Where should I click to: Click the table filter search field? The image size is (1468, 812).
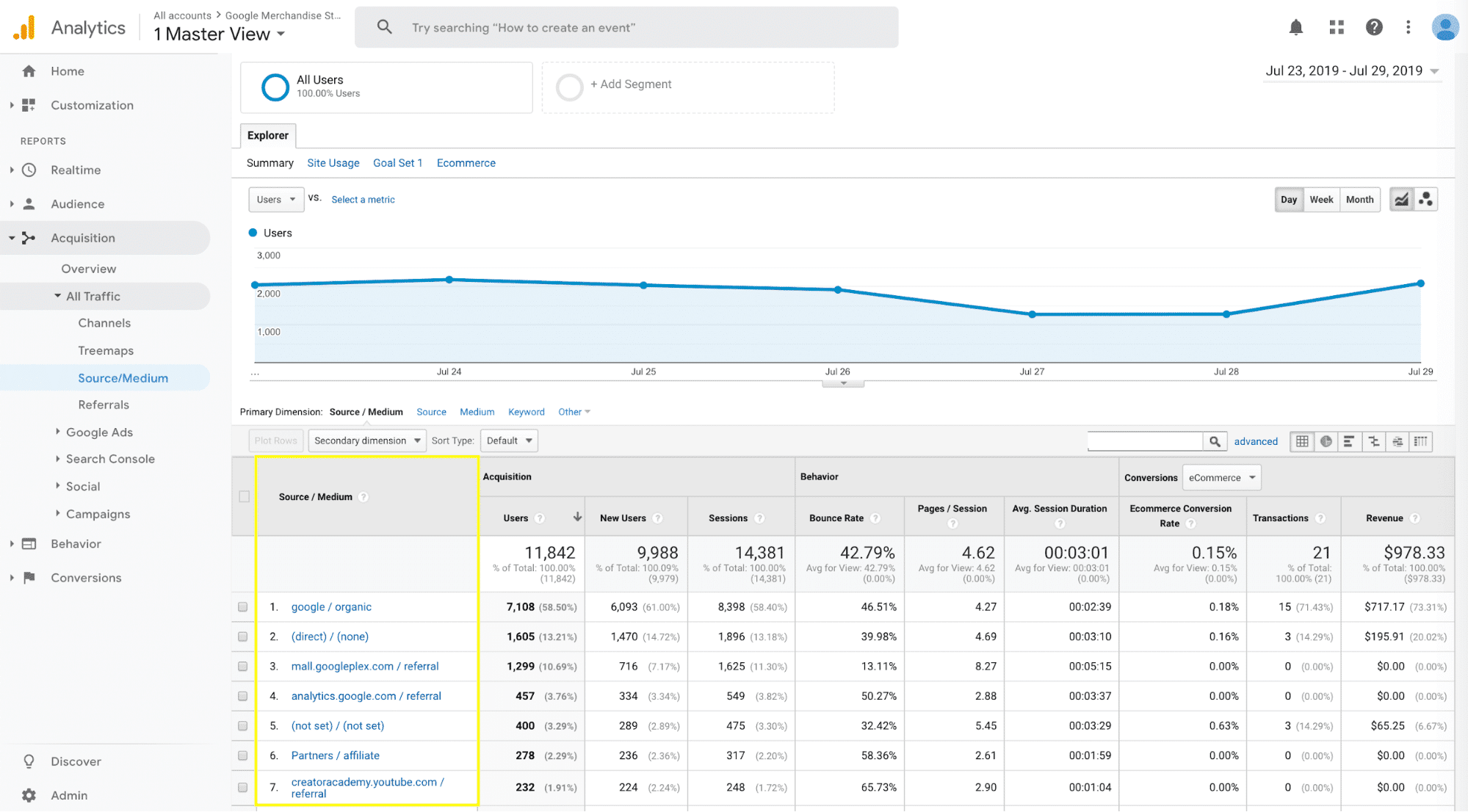[1145, 441]
